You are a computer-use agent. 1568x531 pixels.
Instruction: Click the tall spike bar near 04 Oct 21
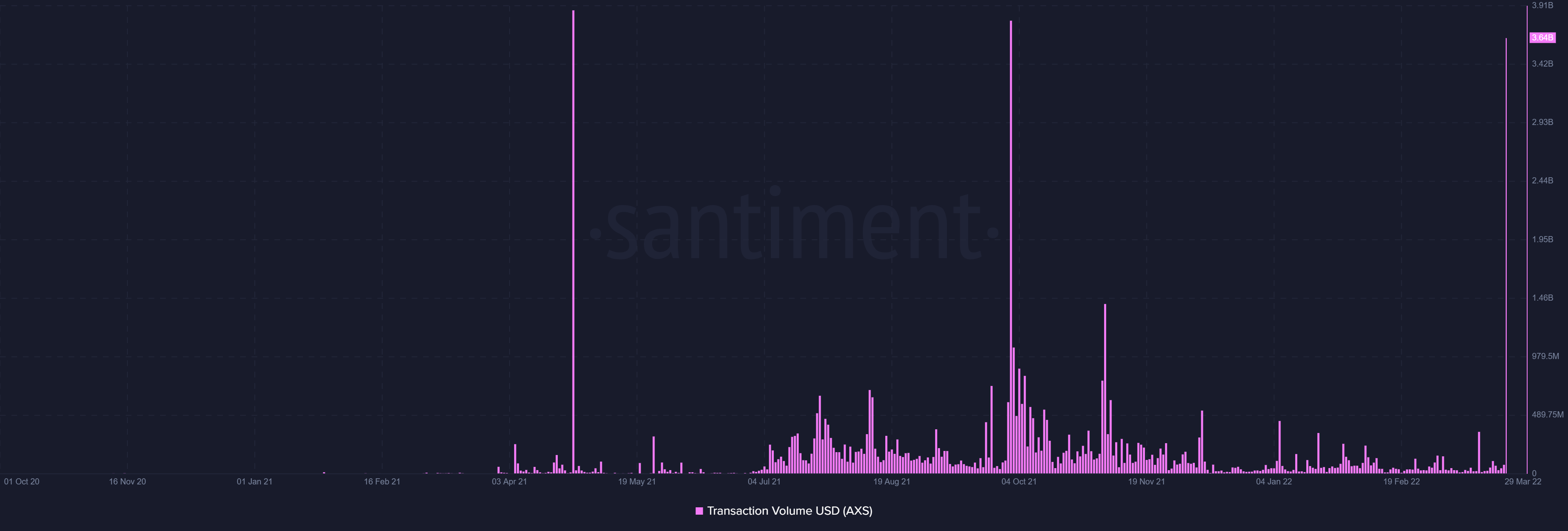point(1011,183)
